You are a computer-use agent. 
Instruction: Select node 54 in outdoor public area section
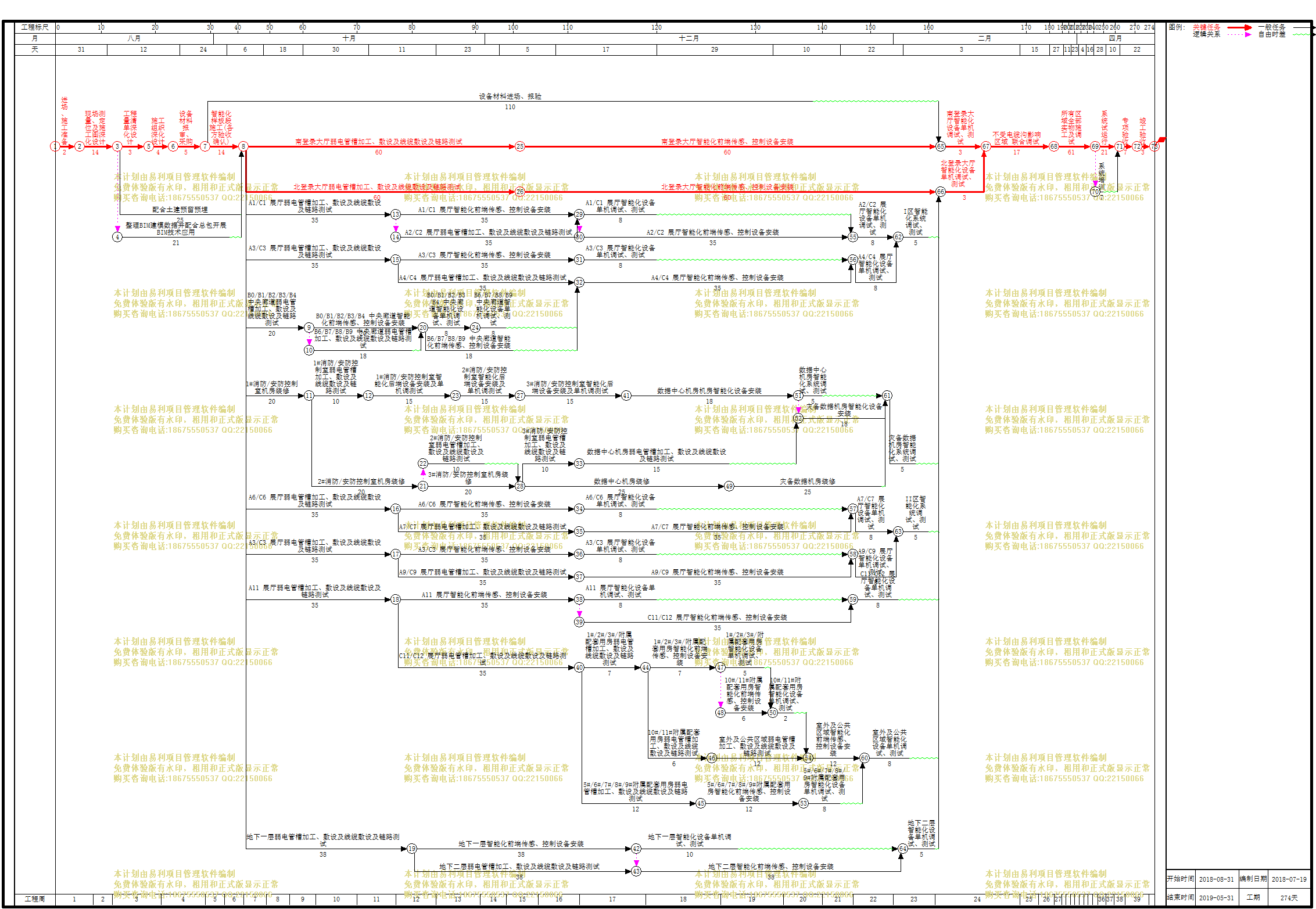[808, 758]
